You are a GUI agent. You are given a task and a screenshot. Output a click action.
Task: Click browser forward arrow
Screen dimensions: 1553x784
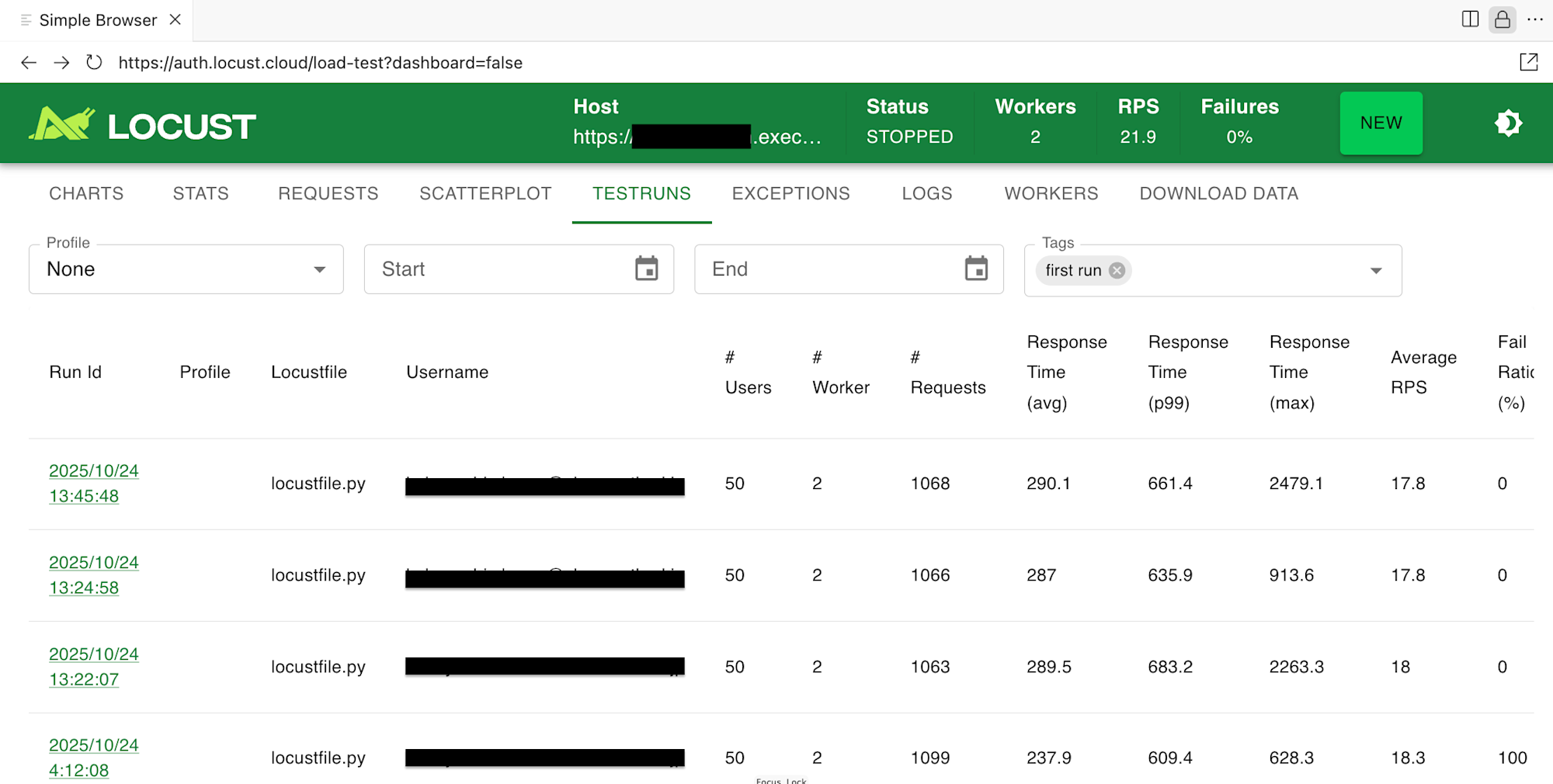point(61,63)
